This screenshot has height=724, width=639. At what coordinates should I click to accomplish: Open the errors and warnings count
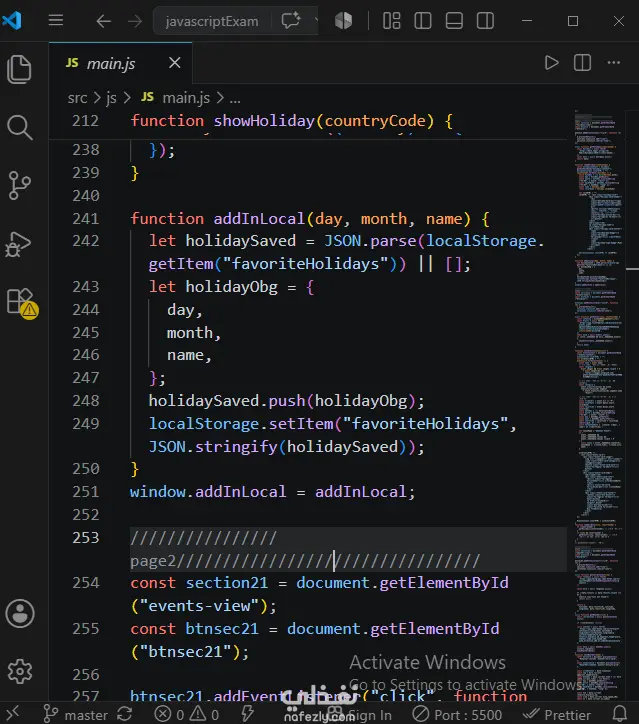pyautogui.click(x=187, y=714)
